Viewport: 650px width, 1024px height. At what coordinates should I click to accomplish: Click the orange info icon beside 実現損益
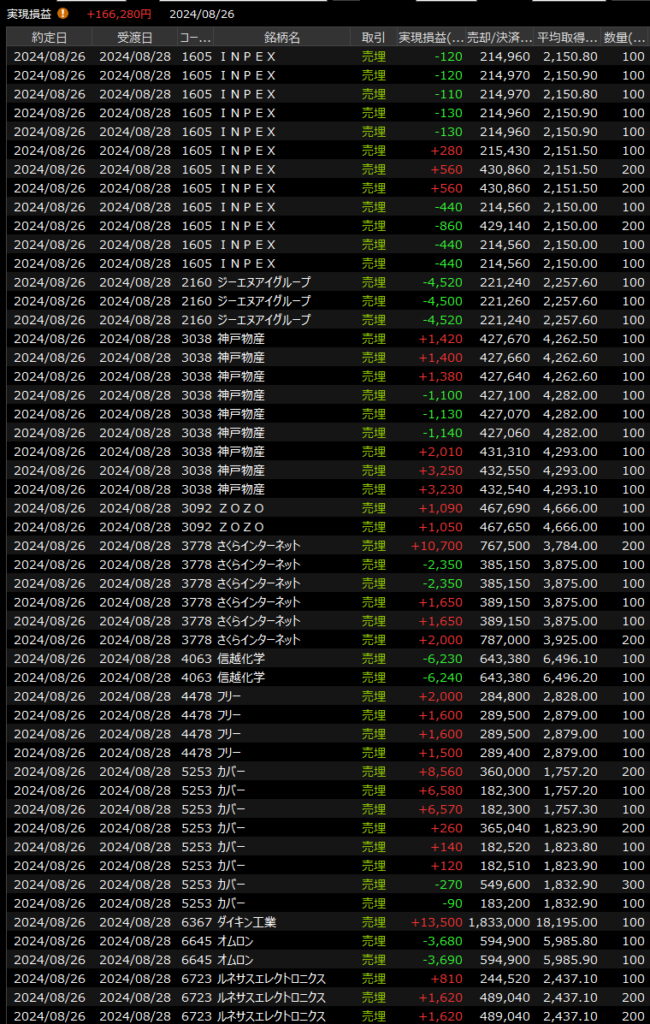(x=63, y=14)
